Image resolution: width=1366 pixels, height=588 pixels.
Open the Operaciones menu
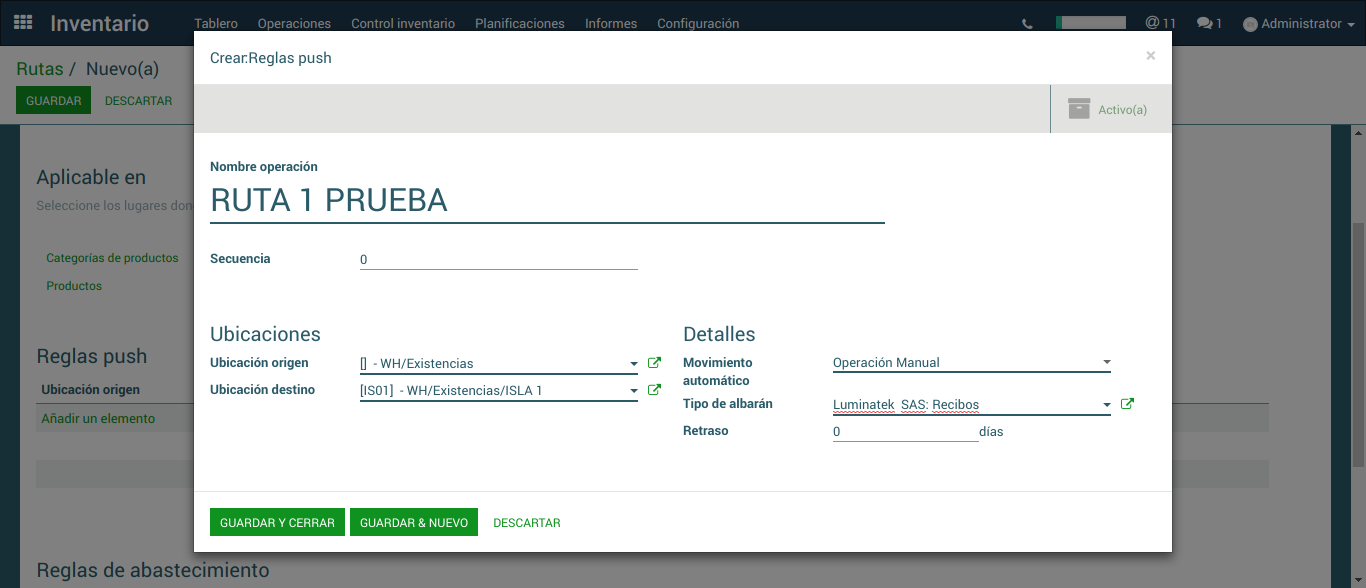(294, 23)
